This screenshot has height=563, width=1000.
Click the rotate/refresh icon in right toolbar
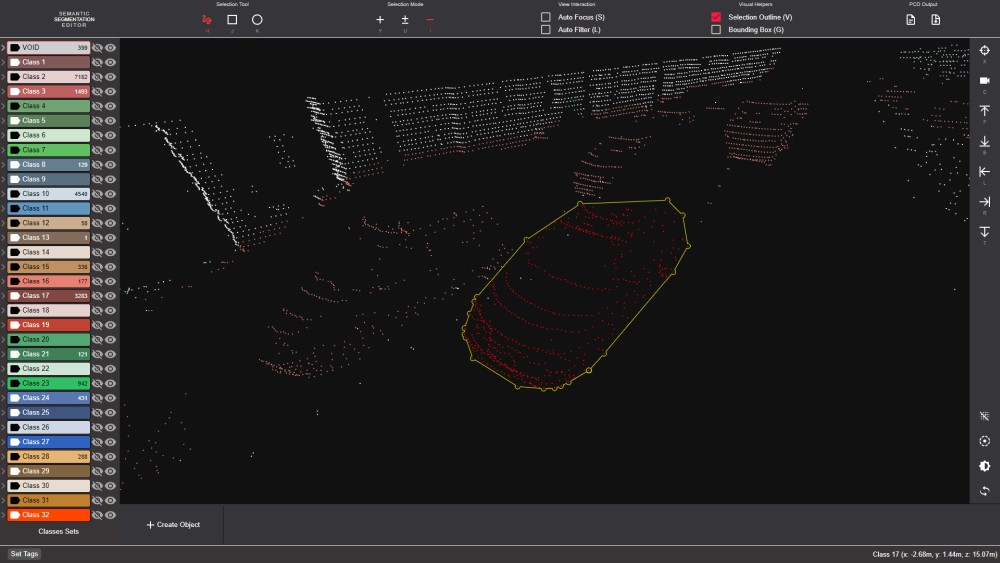pos(984,491)
